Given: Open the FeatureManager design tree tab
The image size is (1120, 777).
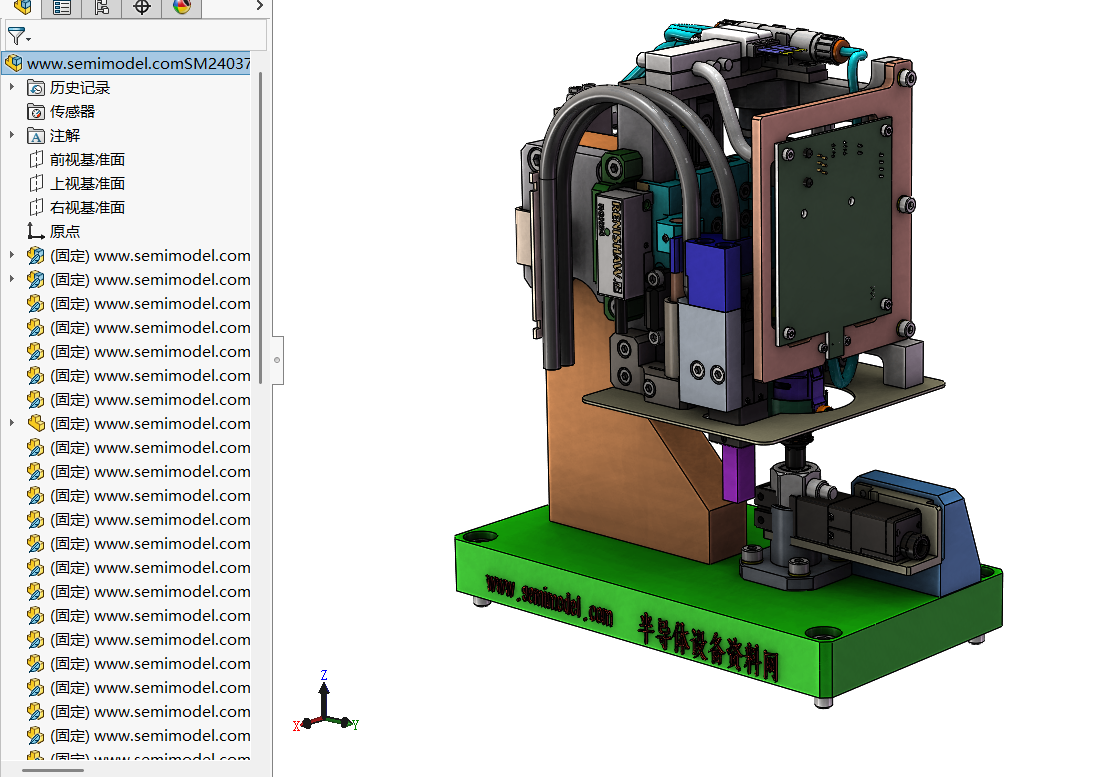Looking at the screenshot, I should click(x=23, y=7).
